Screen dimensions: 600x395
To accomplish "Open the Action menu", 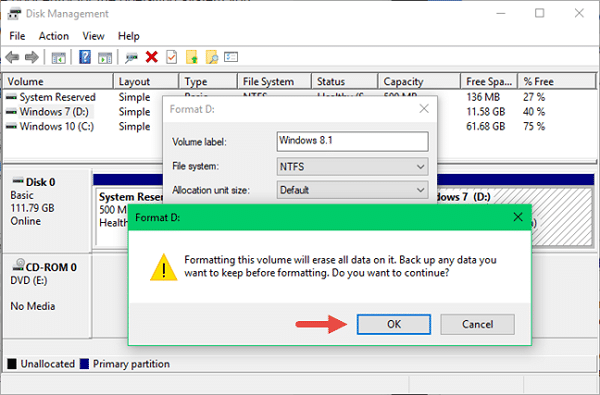I will 54,36.
